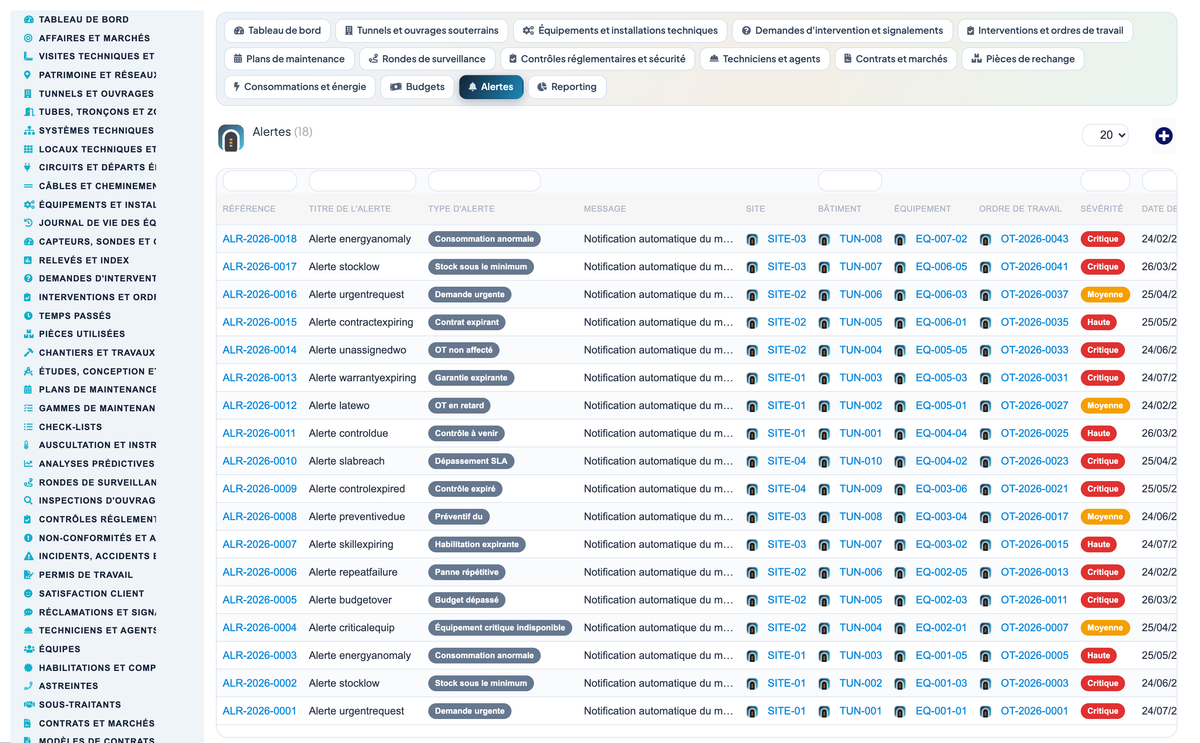Sort by the Sévérité column header
The width and height of the screenshot is (1200, 743).
point(1102,209)
